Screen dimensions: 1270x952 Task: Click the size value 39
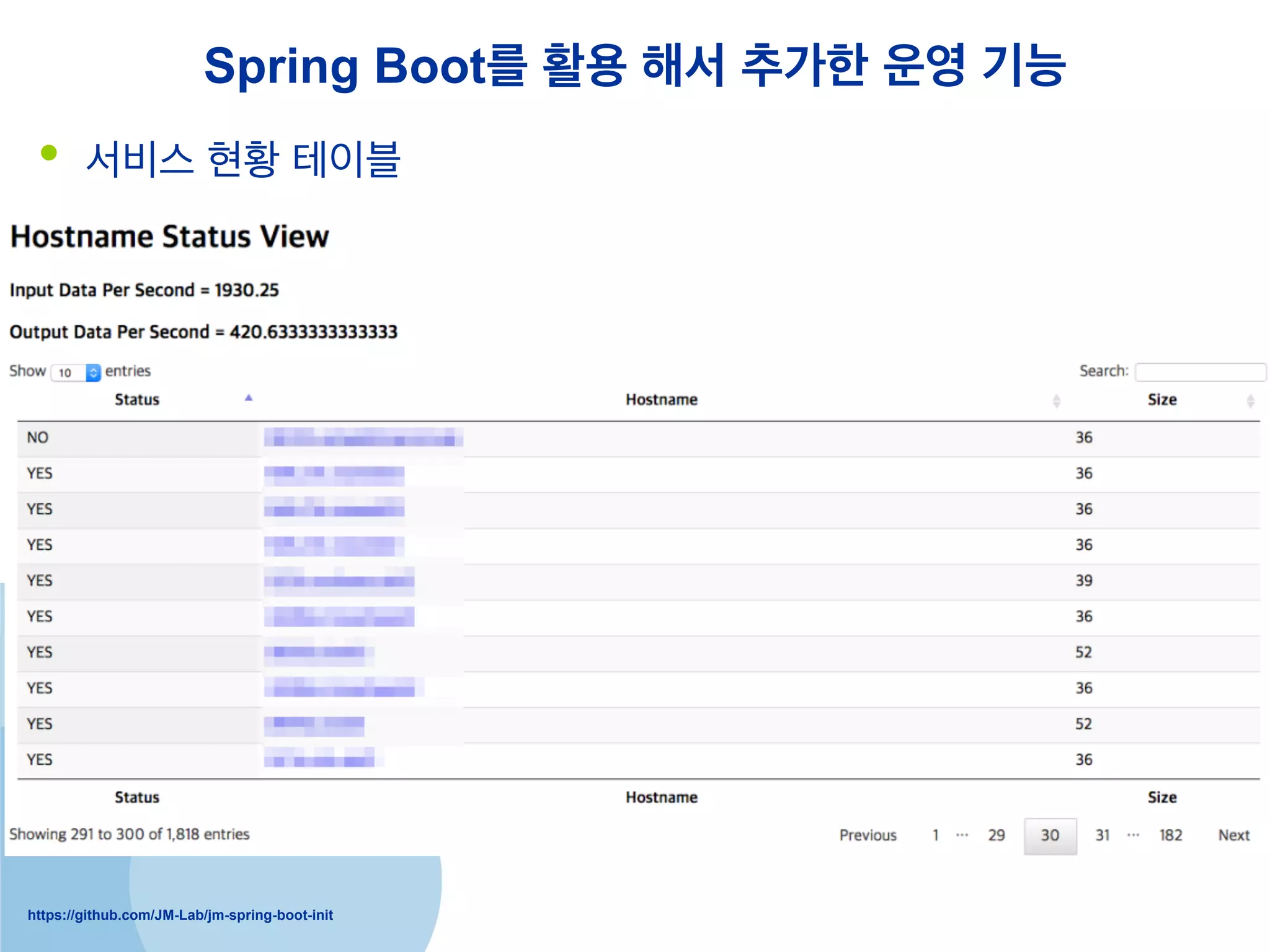1083,581
